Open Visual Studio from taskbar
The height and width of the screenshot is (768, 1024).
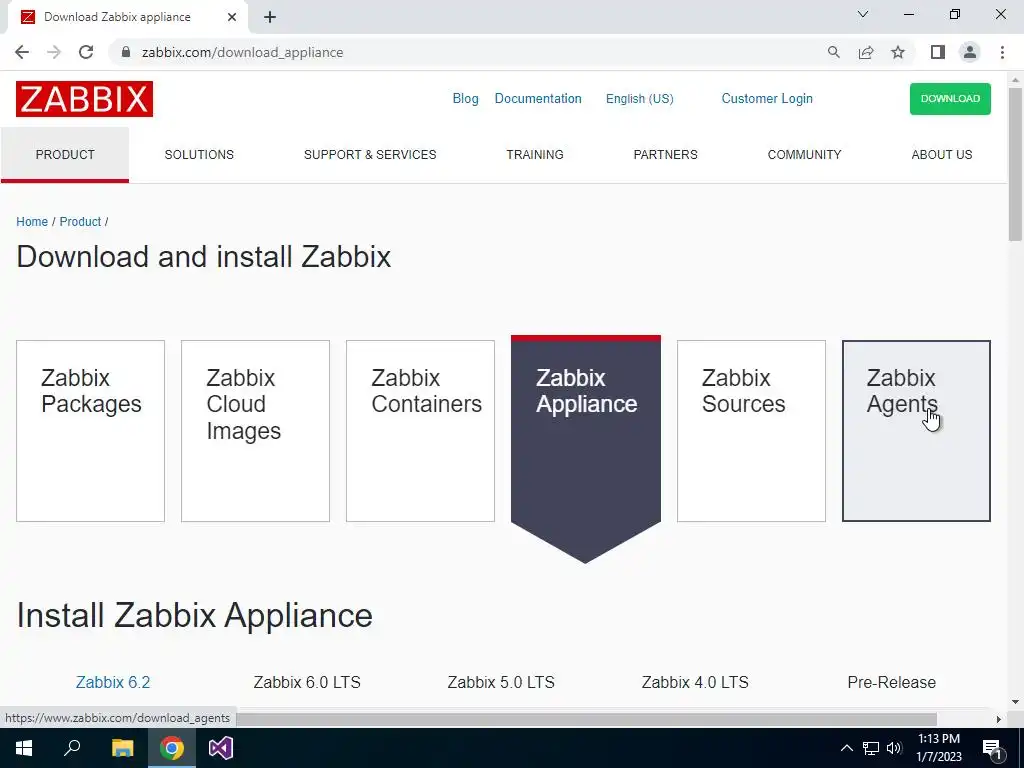221,748
